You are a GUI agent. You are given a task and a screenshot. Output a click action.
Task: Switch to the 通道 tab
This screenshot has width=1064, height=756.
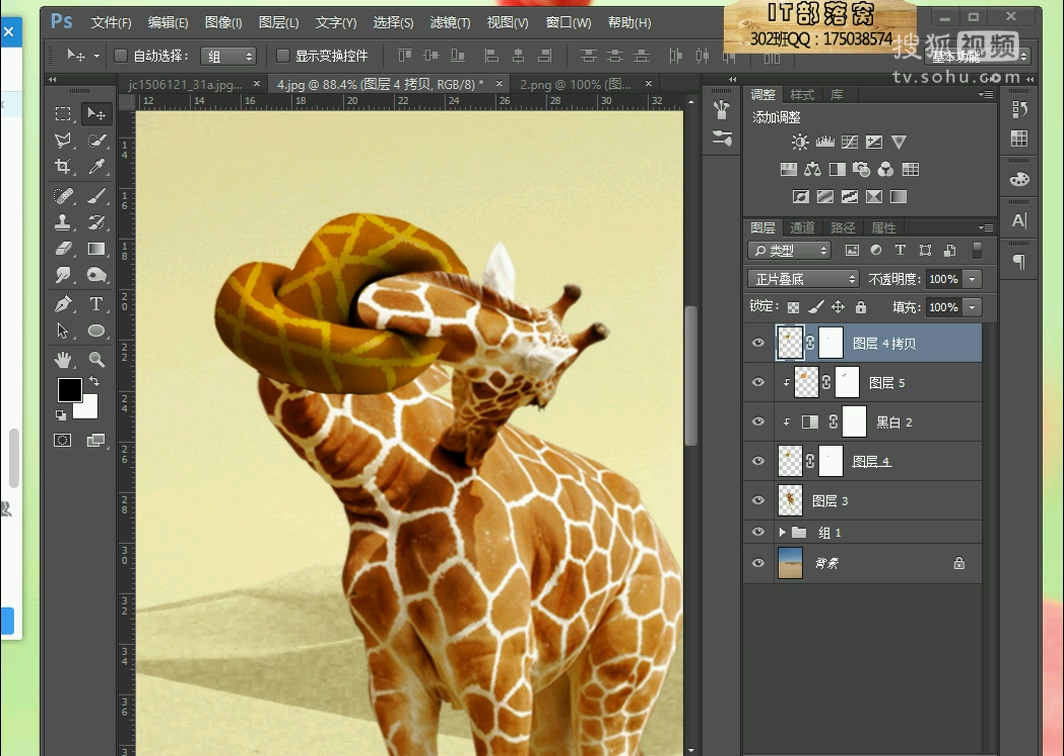pos(802,228)
